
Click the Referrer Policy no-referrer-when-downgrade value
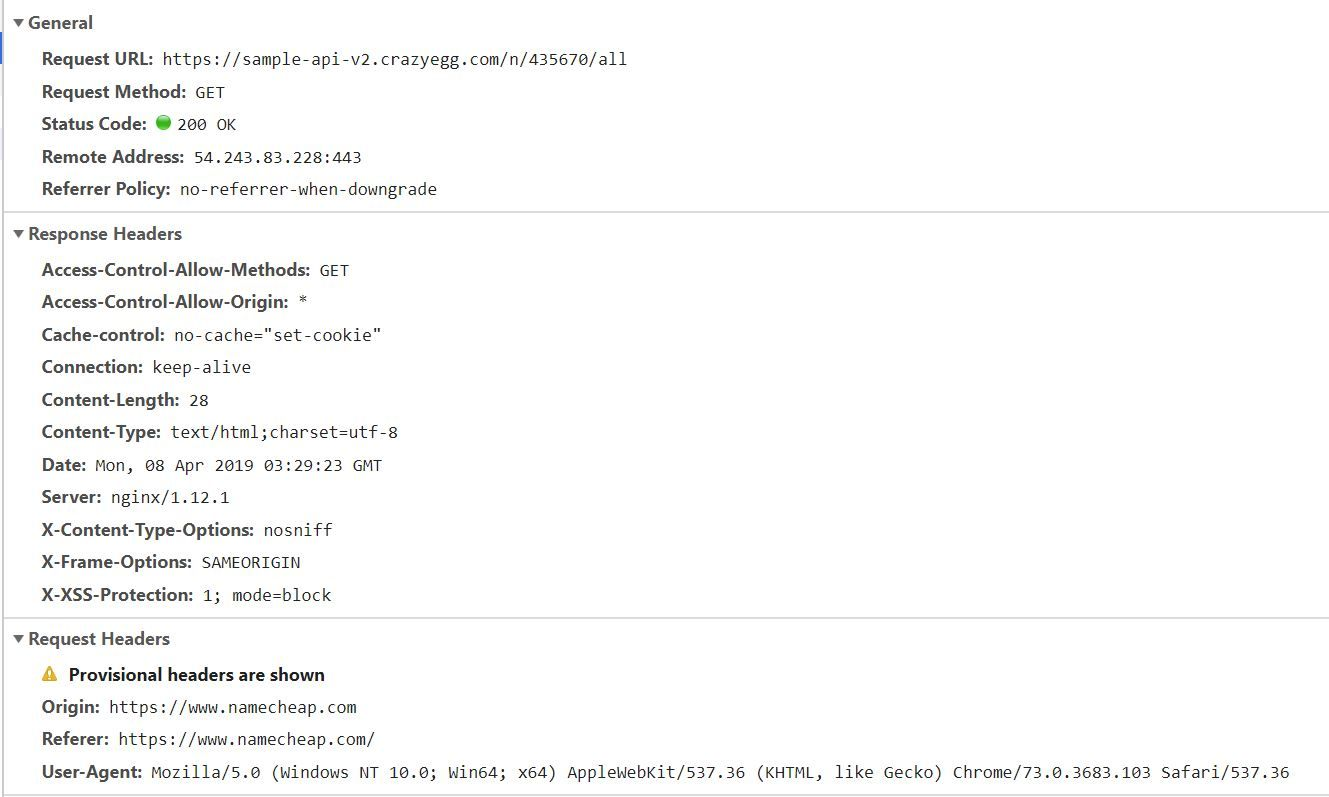point(308,189)
